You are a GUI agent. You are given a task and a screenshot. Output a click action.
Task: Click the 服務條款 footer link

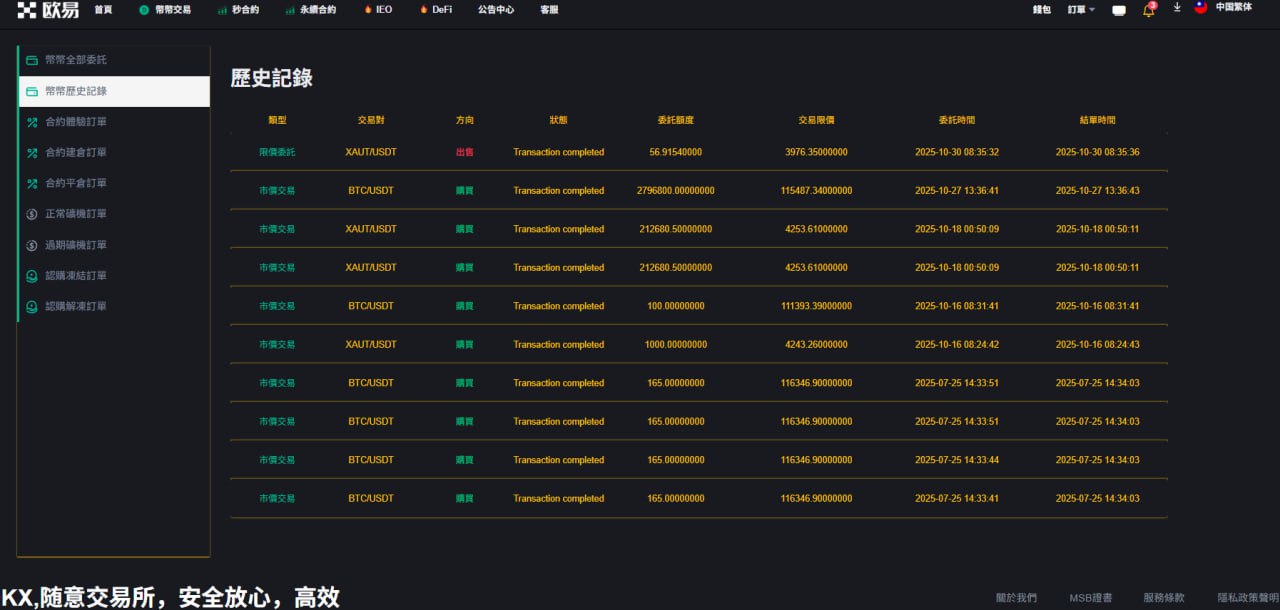(1164, 598)
